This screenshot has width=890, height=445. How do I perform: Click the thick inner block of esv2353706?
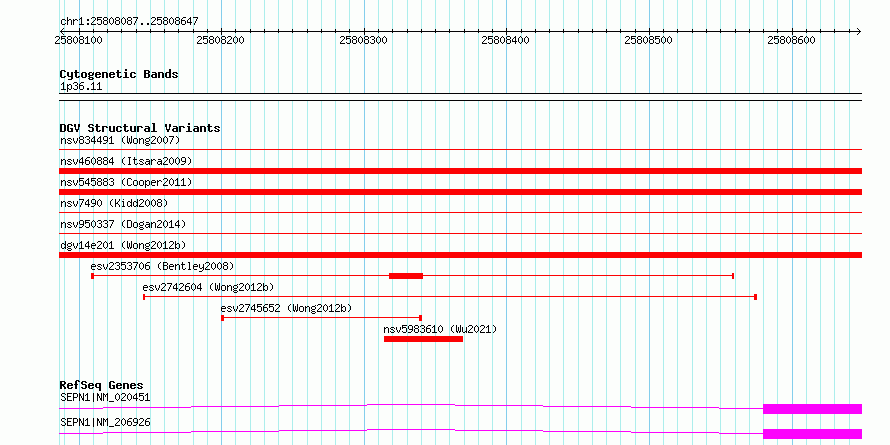point(406,276)
